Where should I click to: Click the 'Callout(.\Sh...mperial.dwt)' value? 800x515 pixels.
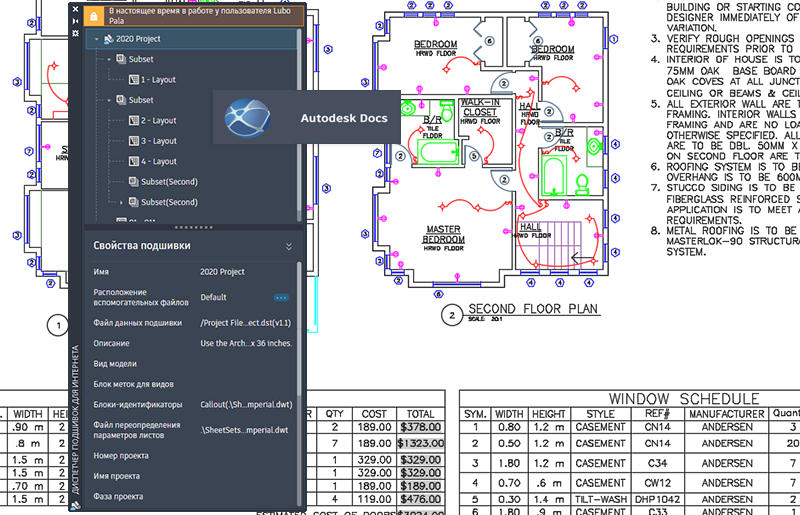point(246,405)
